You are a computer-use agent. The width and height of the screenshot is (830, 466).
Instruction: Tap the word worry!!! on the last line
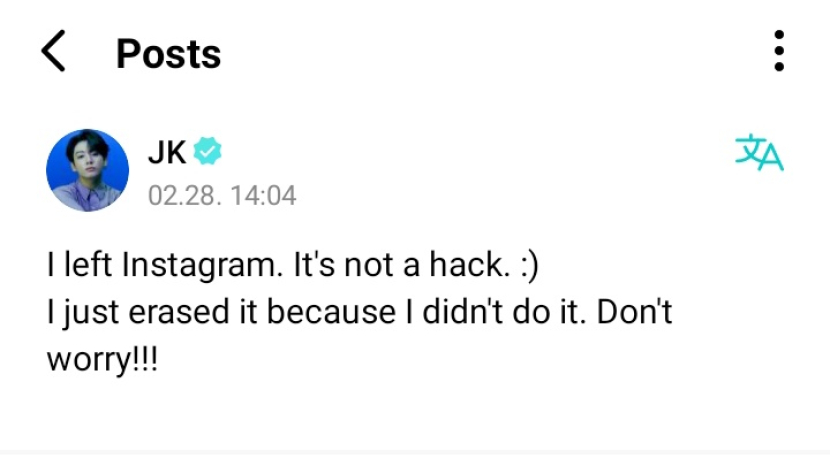(103, 360)
